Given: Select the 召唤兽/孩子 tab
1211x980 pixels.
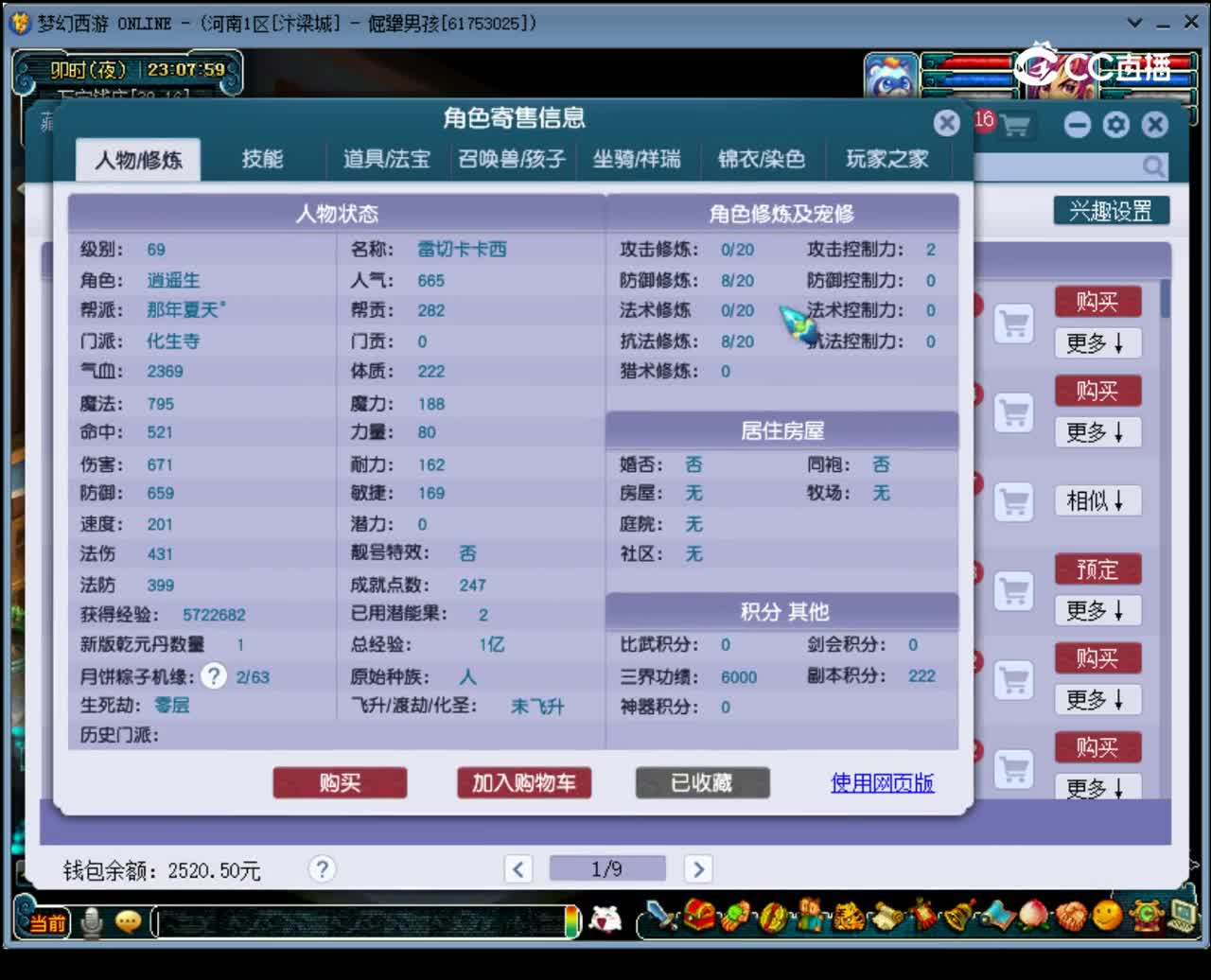Looking at the screenshot, I should click(511, 159).
